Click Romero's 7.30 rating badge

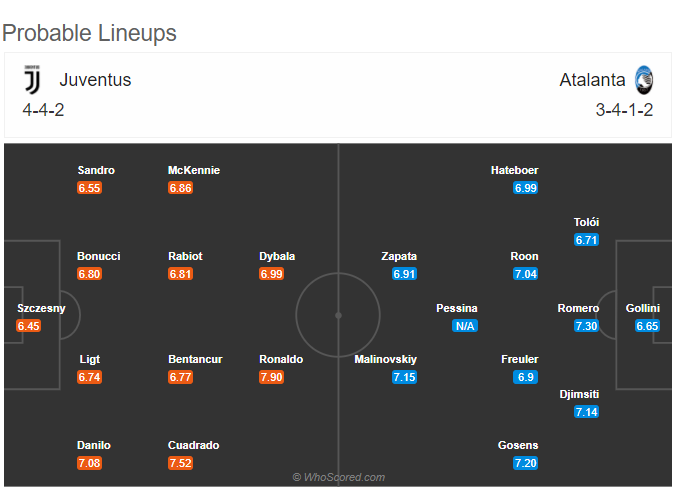click(586, 326)
